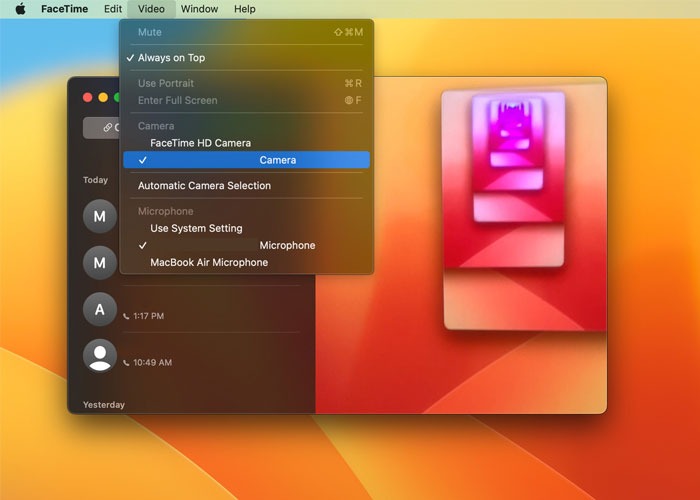Select FaceTime HD Camera
Screen dimensions: 700x500
click(246, 143)
